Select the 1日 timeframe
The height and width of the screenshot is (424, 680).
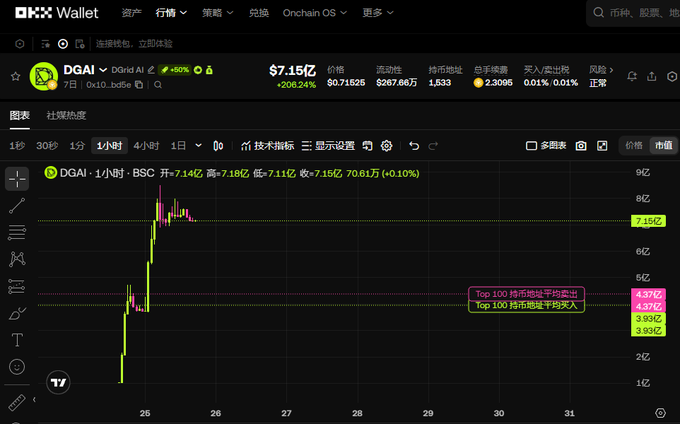tap(178, 146)
